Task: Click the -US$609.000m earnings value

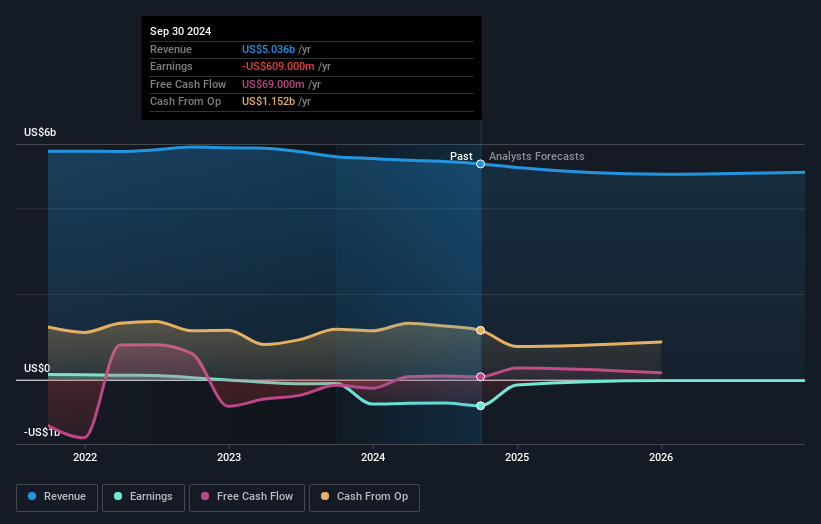Action: (278, 66)
